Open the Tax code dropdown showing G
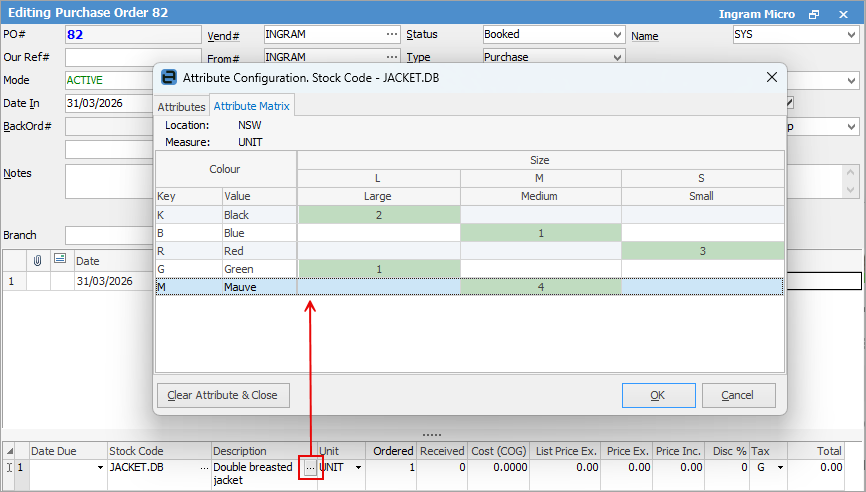 click(779, 467)
